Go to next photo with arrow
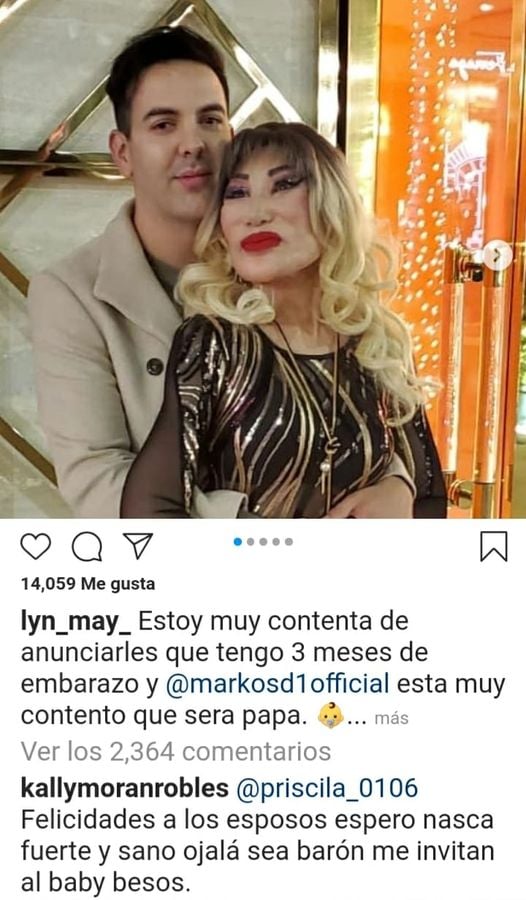The width and height of the screenshot is (526, 900). click(497, 257)
